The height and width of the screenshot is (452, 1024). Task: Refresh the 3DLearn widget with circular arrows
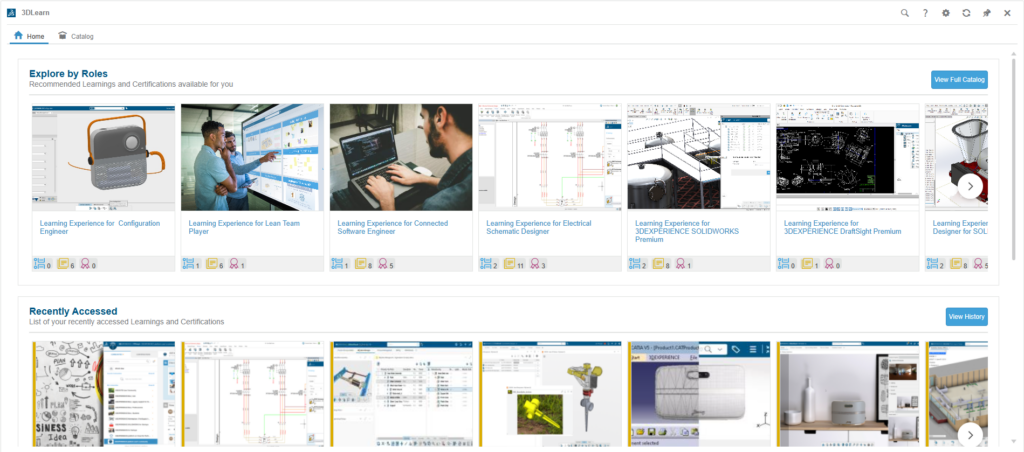coord(966,13)
